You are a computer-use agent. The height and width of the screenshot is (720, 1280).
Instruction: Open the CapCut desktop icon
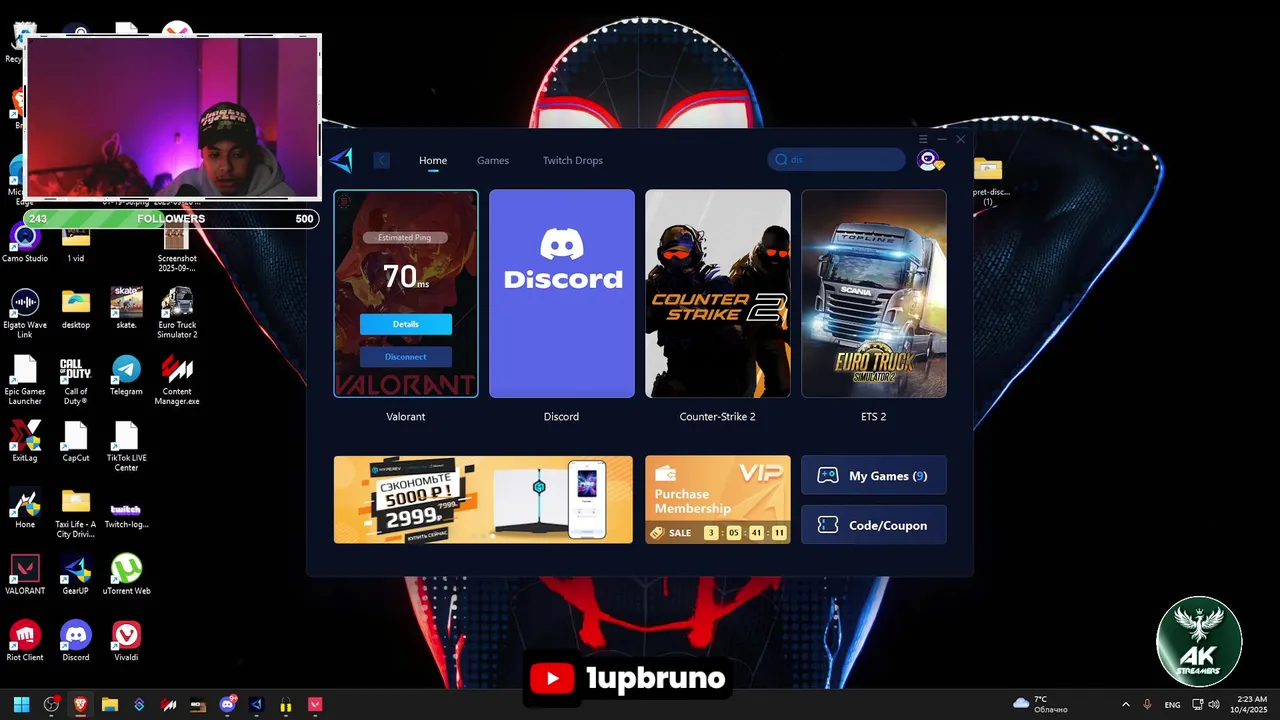tap(76, 441)
